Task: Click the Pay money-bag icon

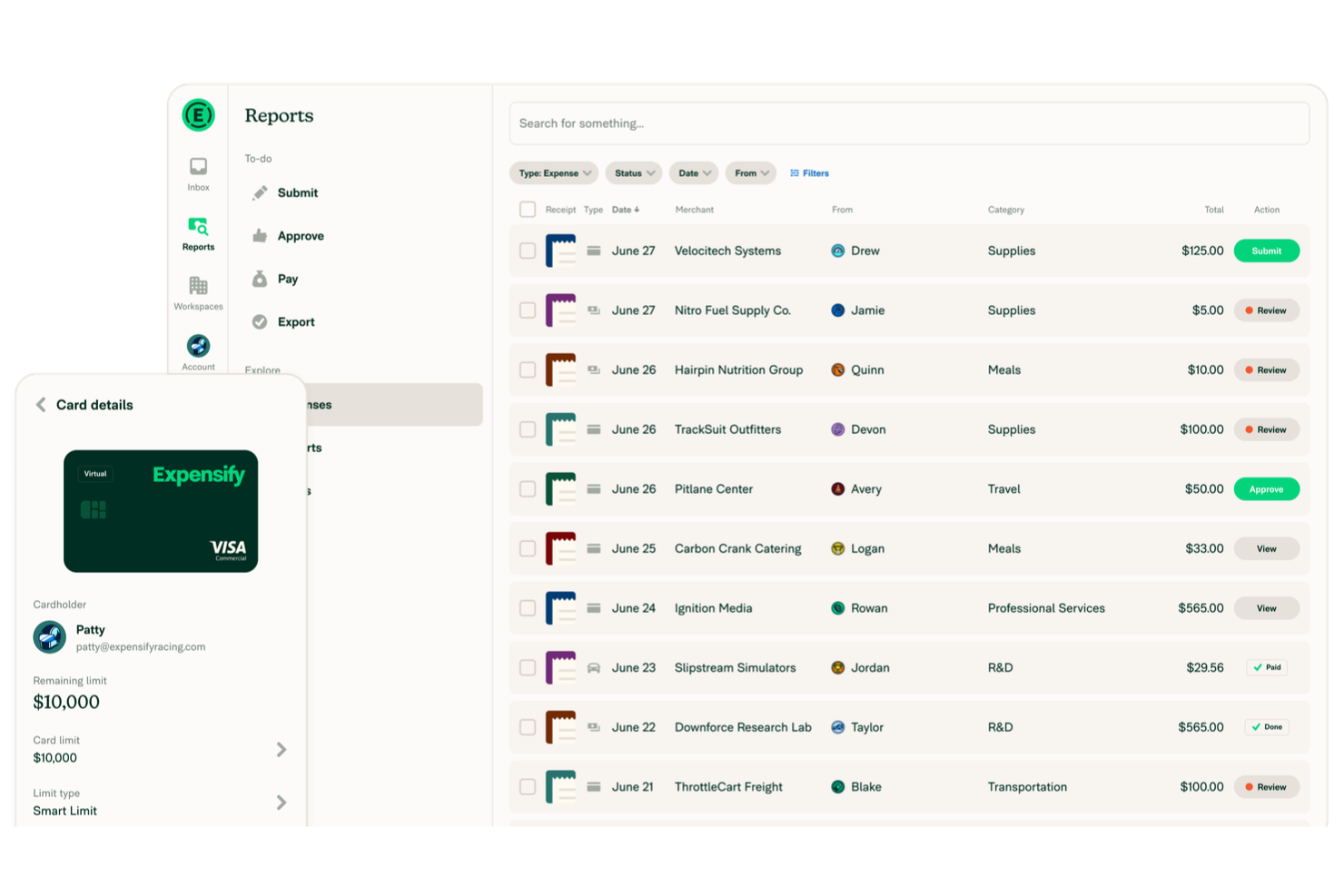Action: (259, 279)
